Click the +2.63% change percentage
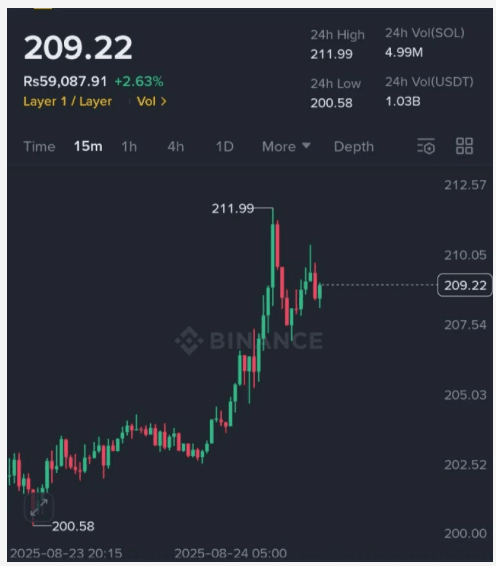Image resolution: width=496 pixels, height=566 pixels. [x=139, y=82]
